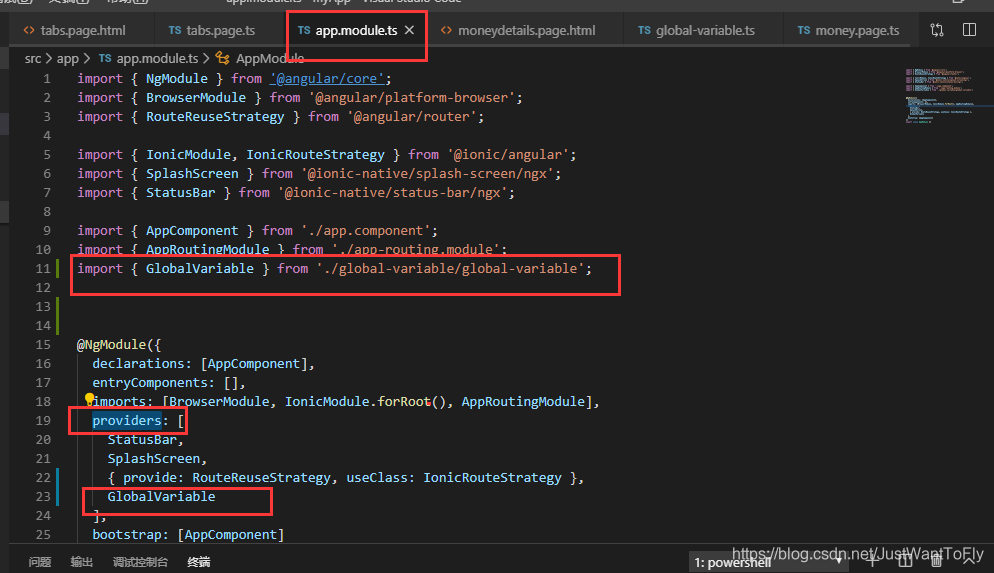This screenshot has height=573, width=994.
Task: Click 'useClass' on line 22
Action: pyautogui.click(x=377, y=478)
